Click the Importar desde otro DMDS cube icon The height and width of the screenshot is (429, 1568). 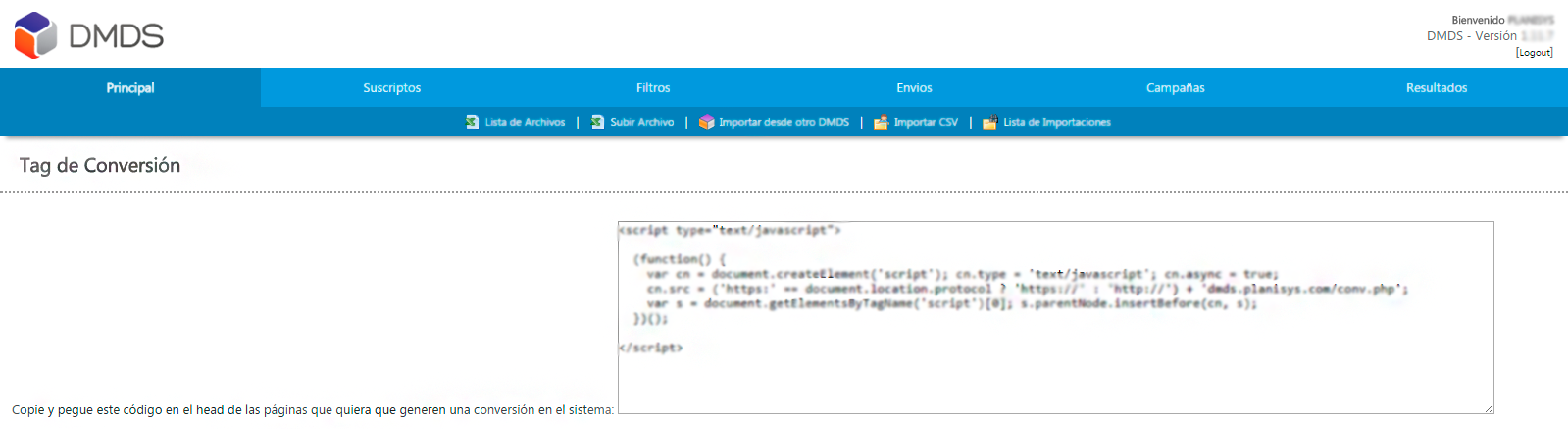point(706,122)
